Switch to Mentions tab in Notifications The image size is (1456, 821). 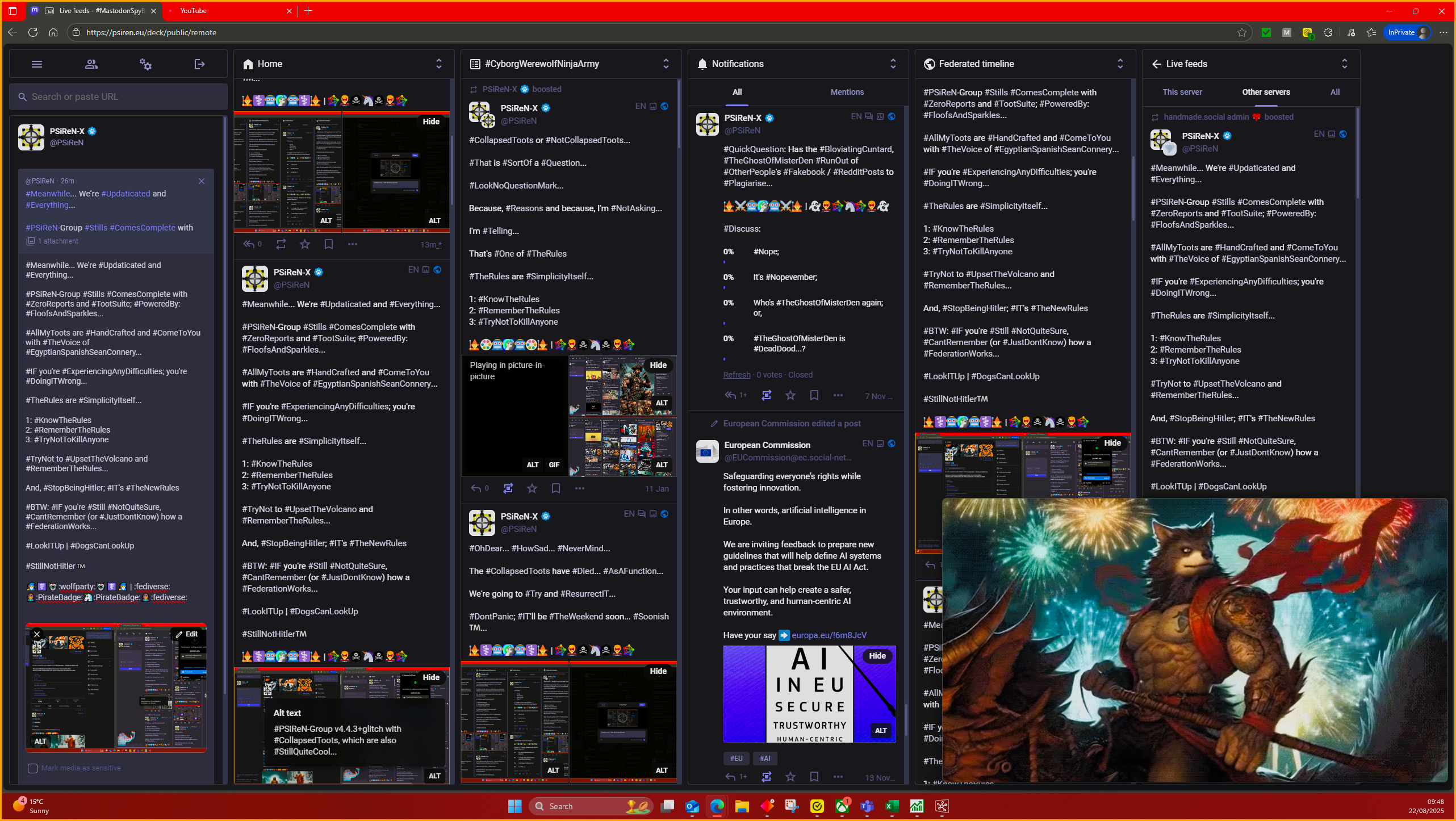click(847, 92)
